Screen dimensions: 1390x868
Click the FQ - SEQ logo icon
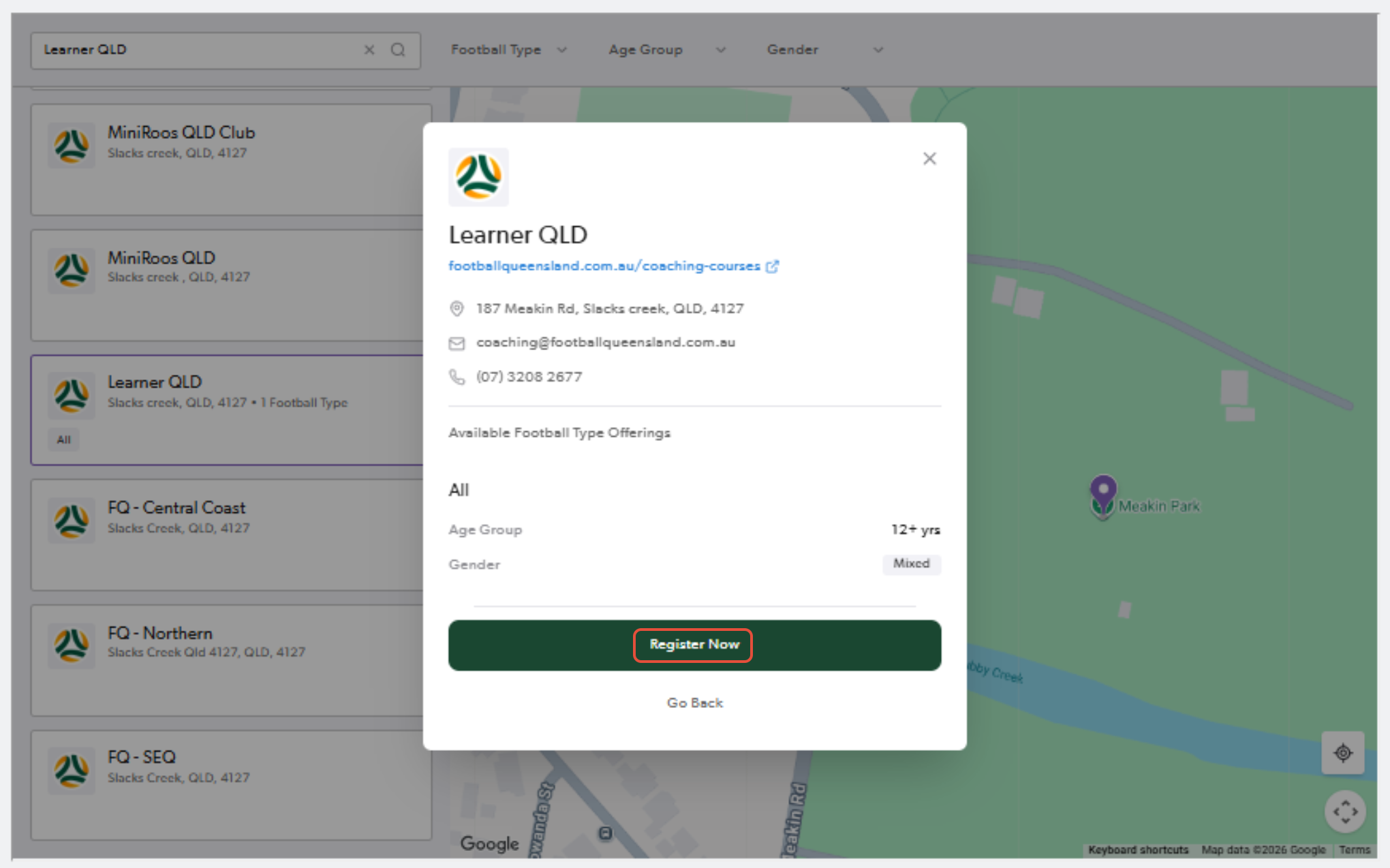(72, 771)
